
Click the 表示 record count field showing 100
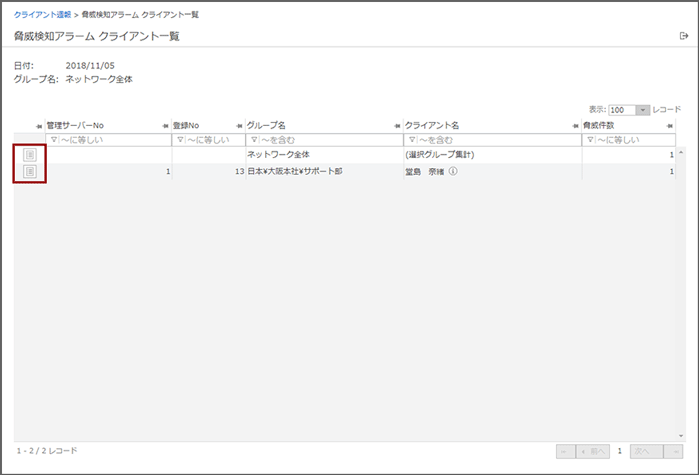coord(622,110)
